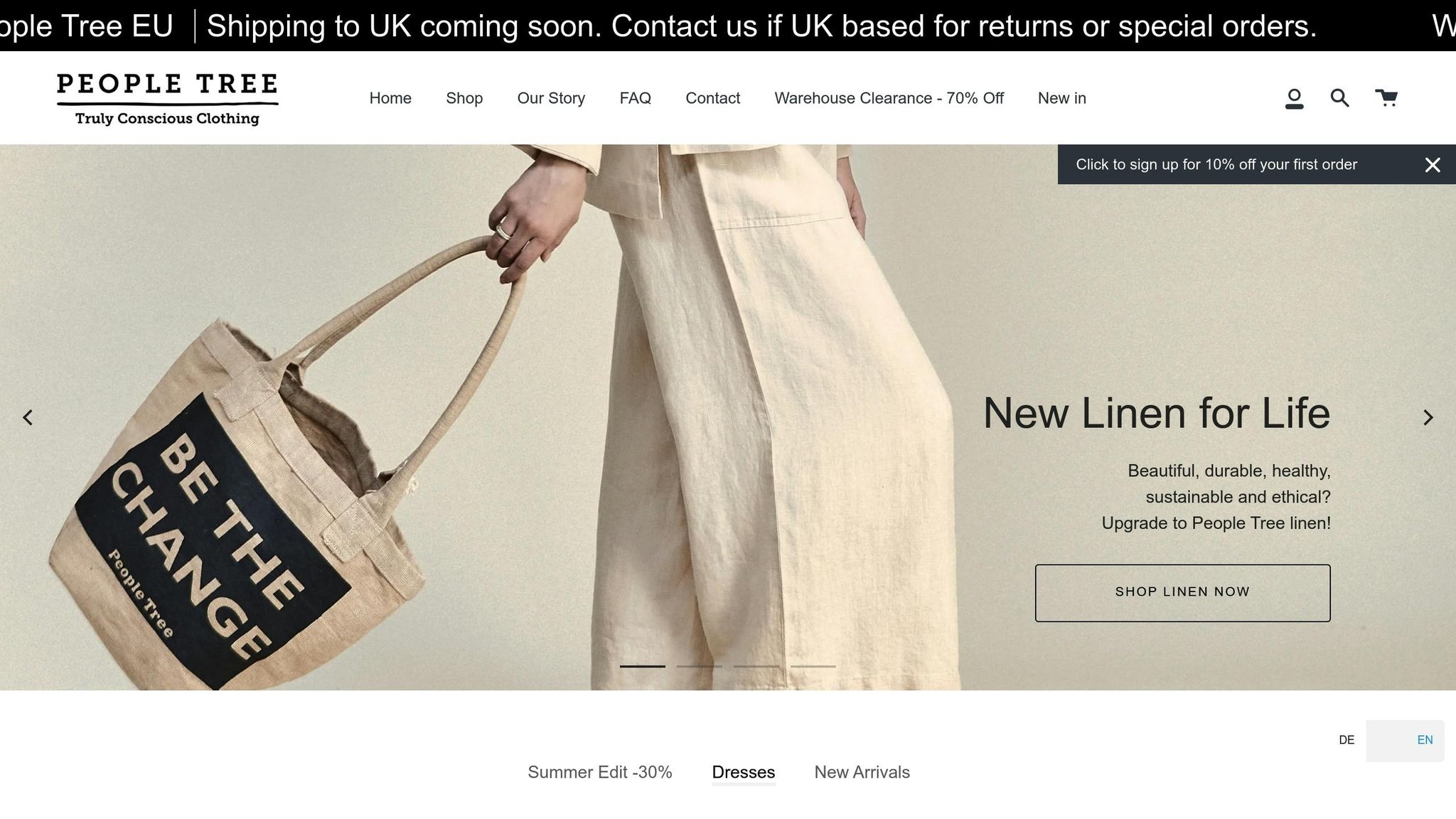The width and height of the screenshot is (1456, 819).
Task: Switch language to DE
Action: tap(1346, 740)
